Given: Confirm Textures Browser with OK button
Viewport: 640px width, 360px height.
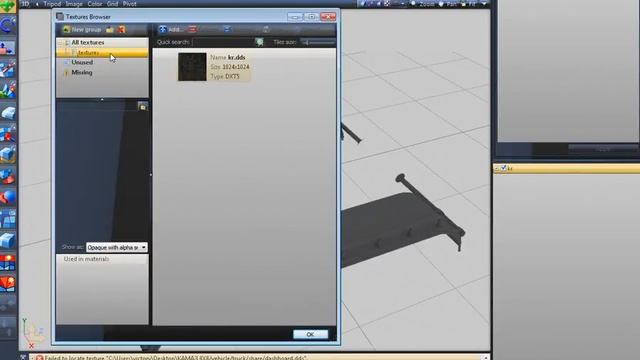Looking at the screenshot, I should click(x=310, y=334).
